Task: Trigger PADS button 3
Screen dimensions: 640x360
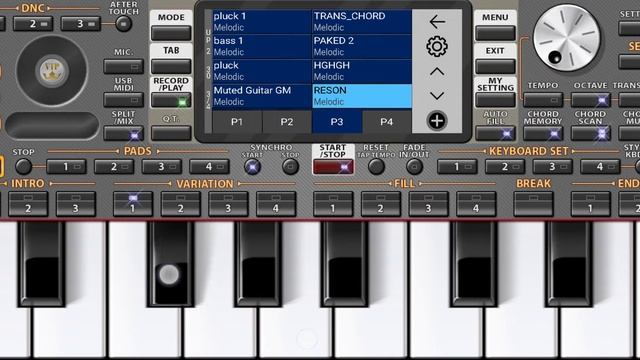Action: tap(162, 167)
